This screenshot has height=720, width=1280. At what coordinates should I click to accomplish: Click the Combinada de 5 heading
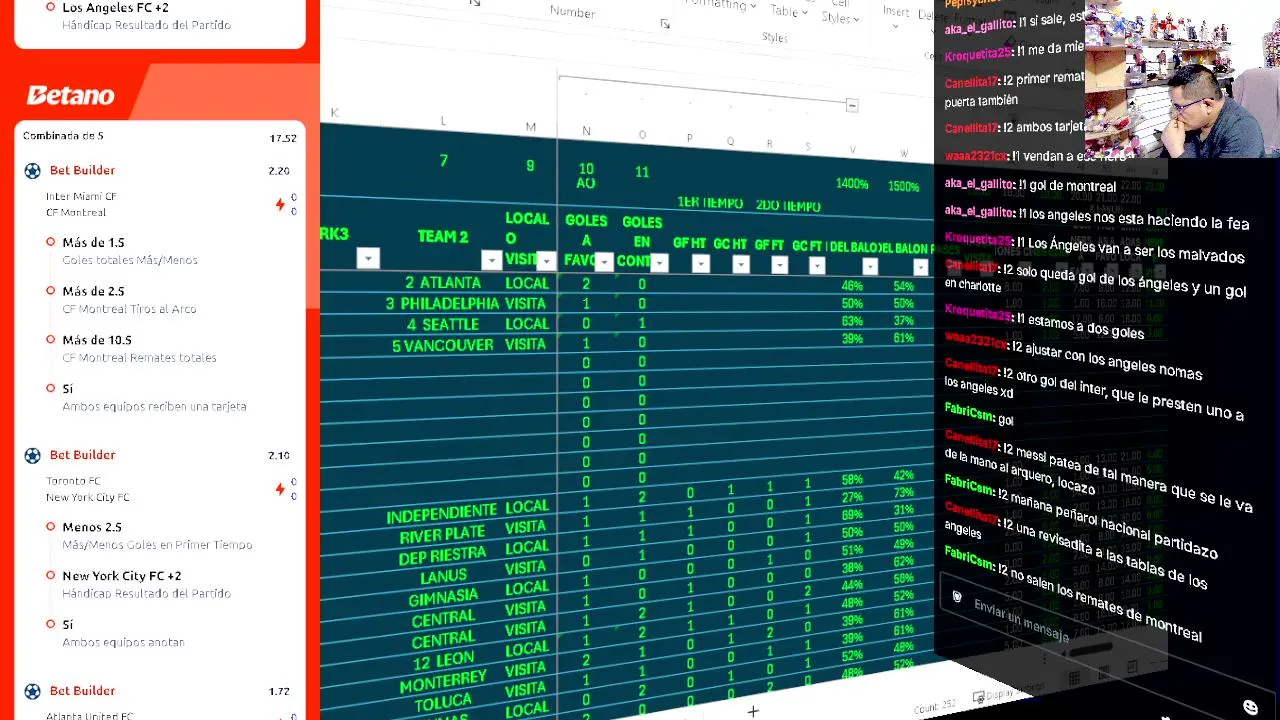[x=63, y=136]
